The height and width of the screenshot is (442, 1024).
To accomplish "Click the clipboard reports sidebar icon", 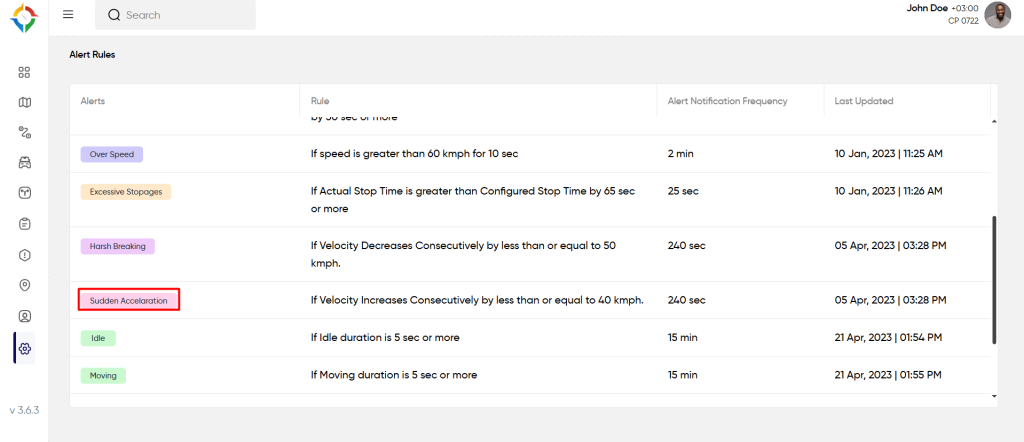I will tap(25, 224).
